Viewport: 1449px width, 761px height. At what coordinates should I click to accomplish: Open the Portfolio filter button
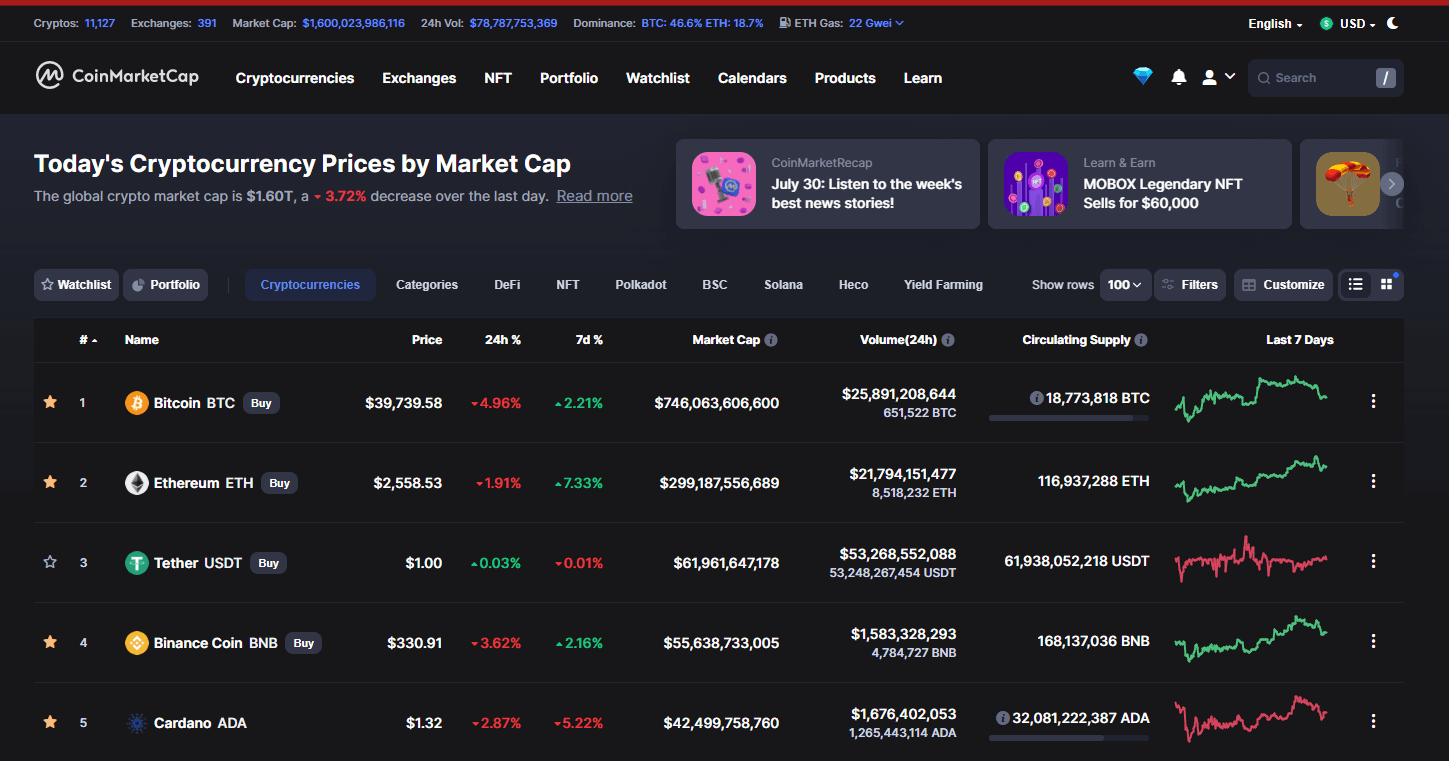(165, 285)
